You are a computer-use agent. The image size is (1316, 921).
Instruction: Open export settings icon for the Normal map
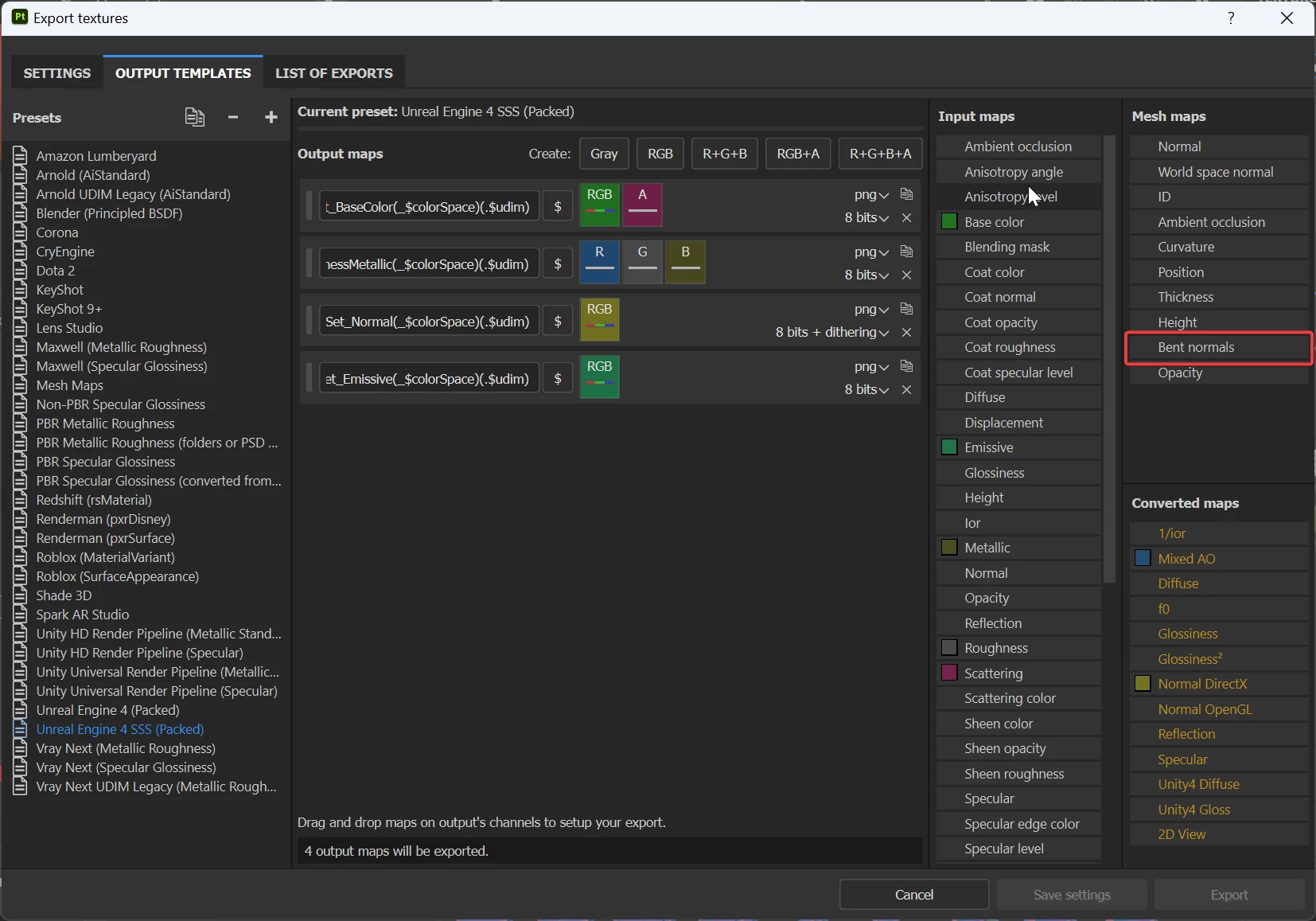pos(906,309)
